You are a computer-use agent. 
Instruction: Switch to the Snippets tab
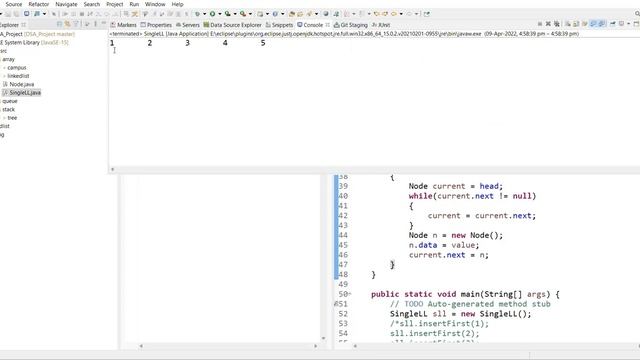click(x=279, y=25)
